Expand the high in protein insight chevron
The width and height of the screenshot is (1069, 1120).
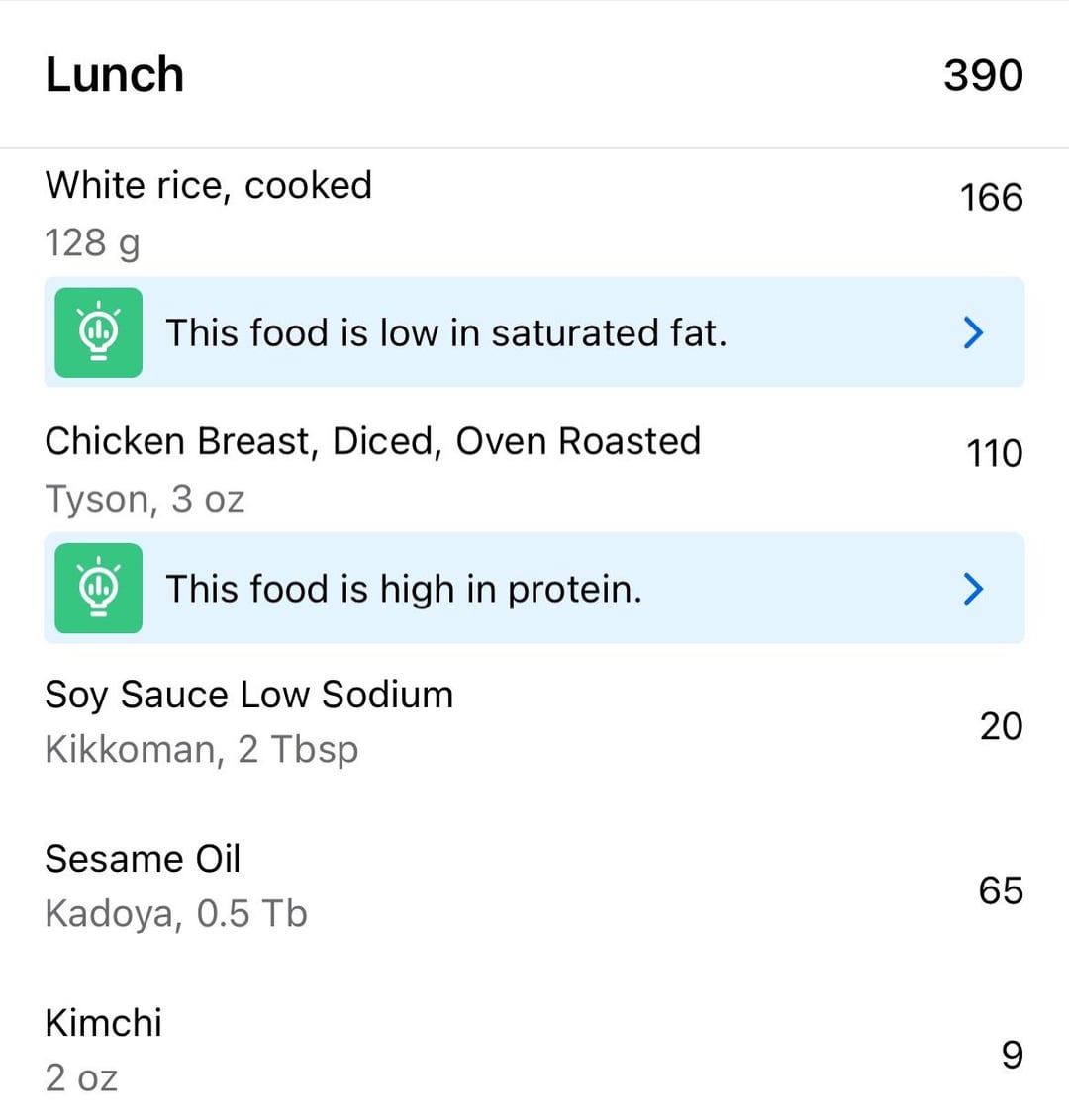[973, 589]
